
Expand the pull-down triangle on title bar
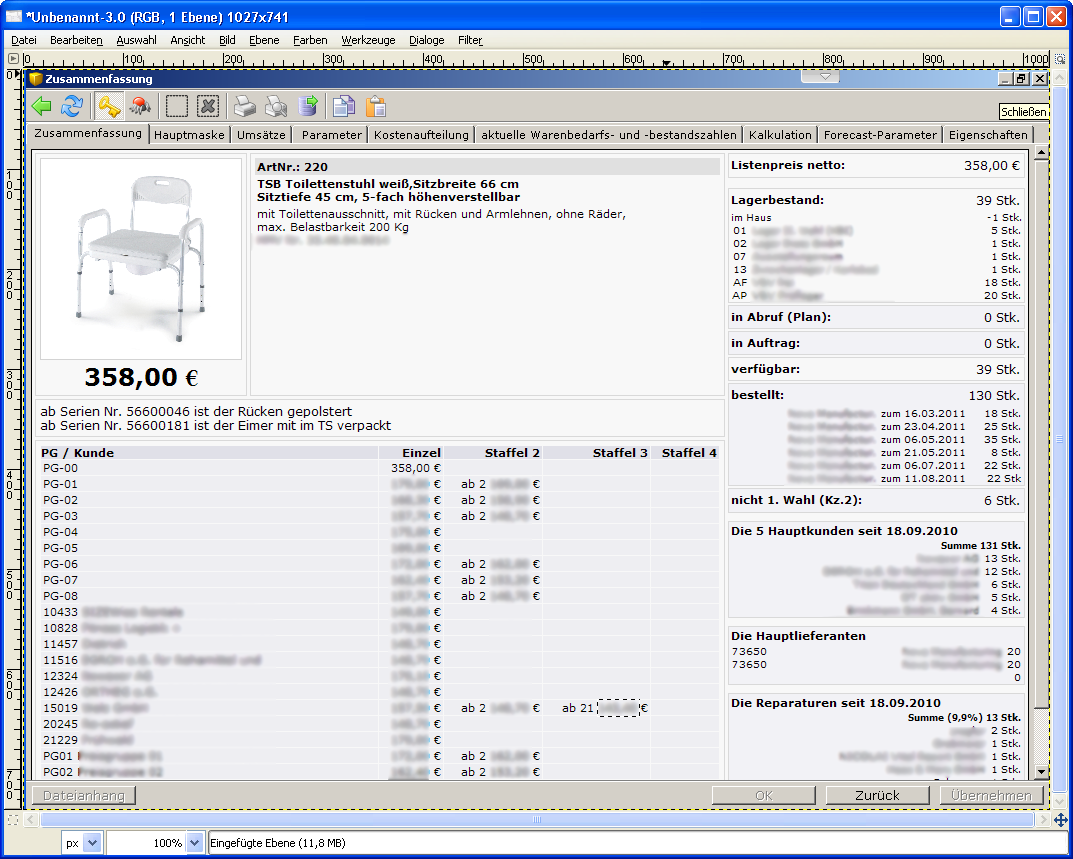pos(824,76)
